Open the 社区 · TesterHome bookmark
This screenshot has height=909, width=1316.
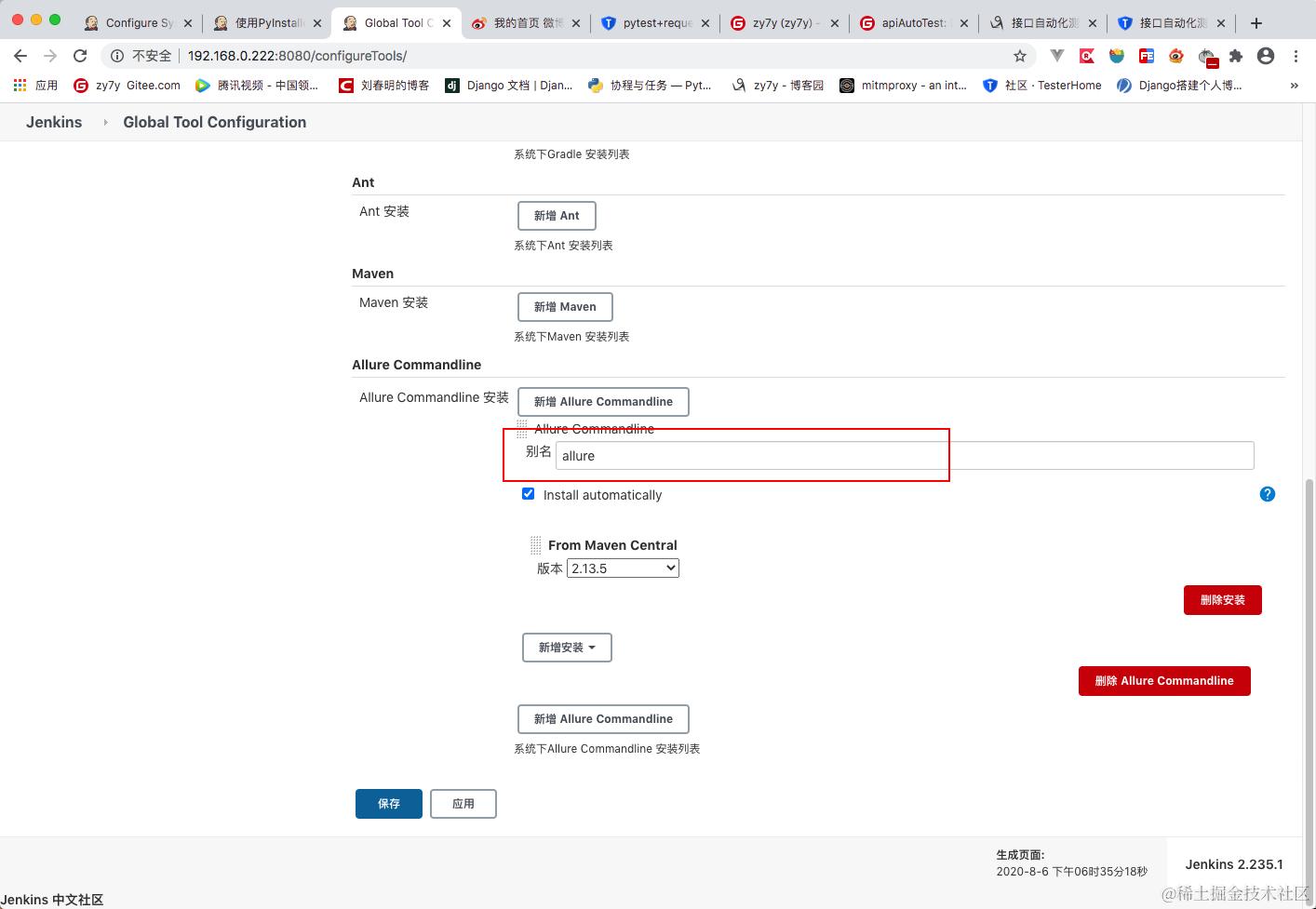tap(1042, 85)
